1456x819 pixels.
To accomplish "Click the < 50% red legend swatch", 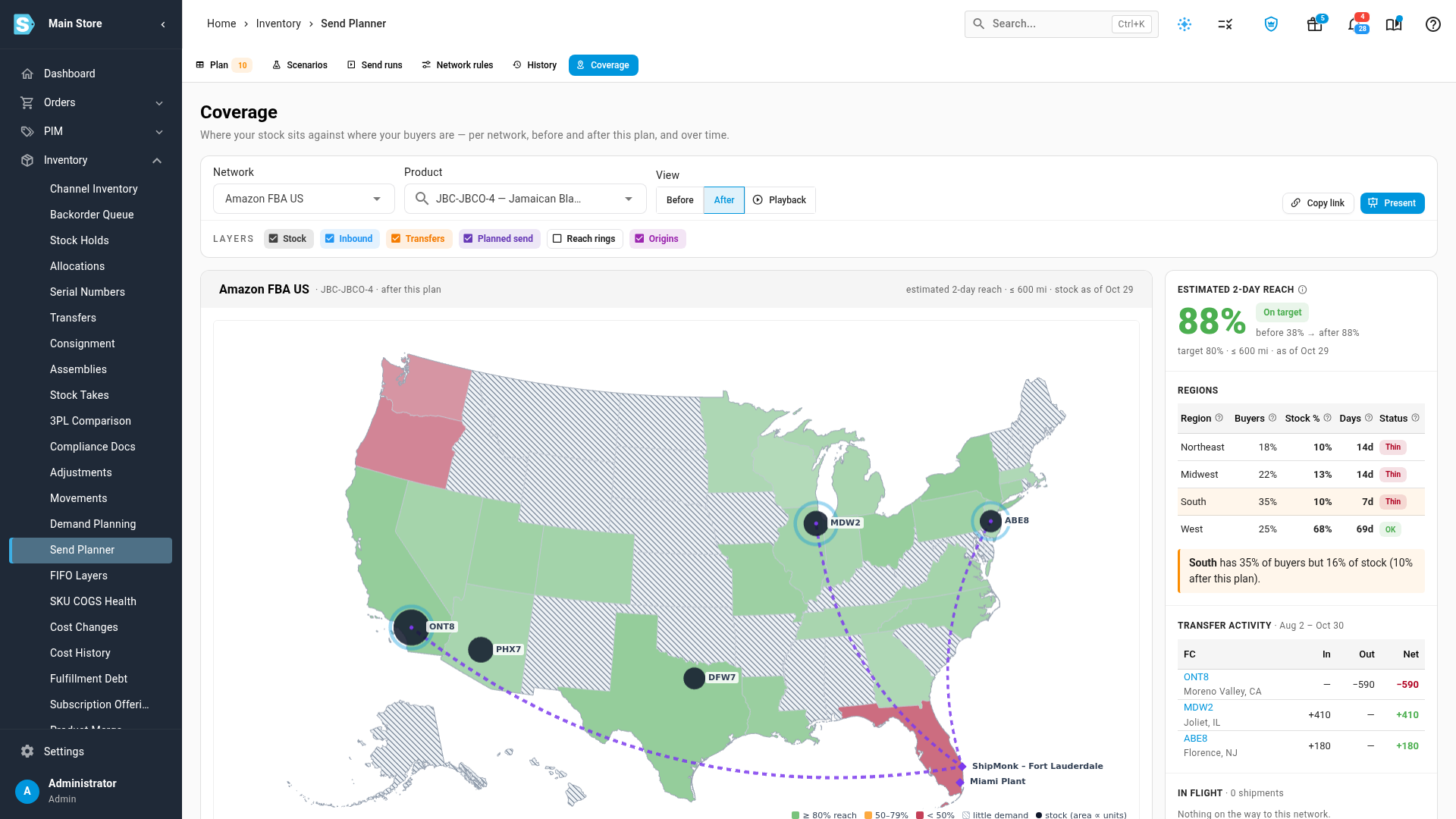I will (x=920, y=815).
